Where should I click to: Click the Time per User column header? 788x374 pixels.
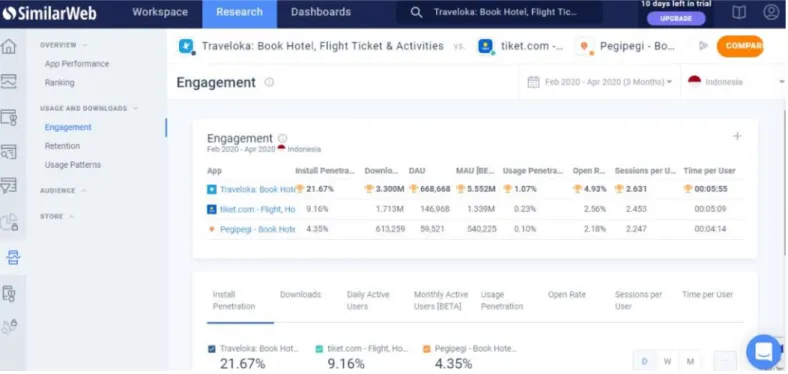tap(709, 171)
